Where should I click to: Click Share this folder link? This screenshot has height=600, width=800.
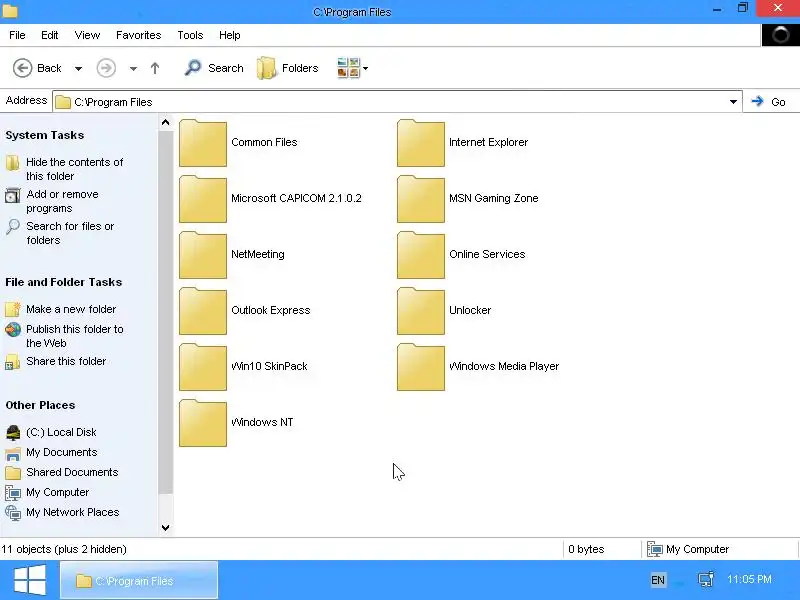click(x=66, y=361)
